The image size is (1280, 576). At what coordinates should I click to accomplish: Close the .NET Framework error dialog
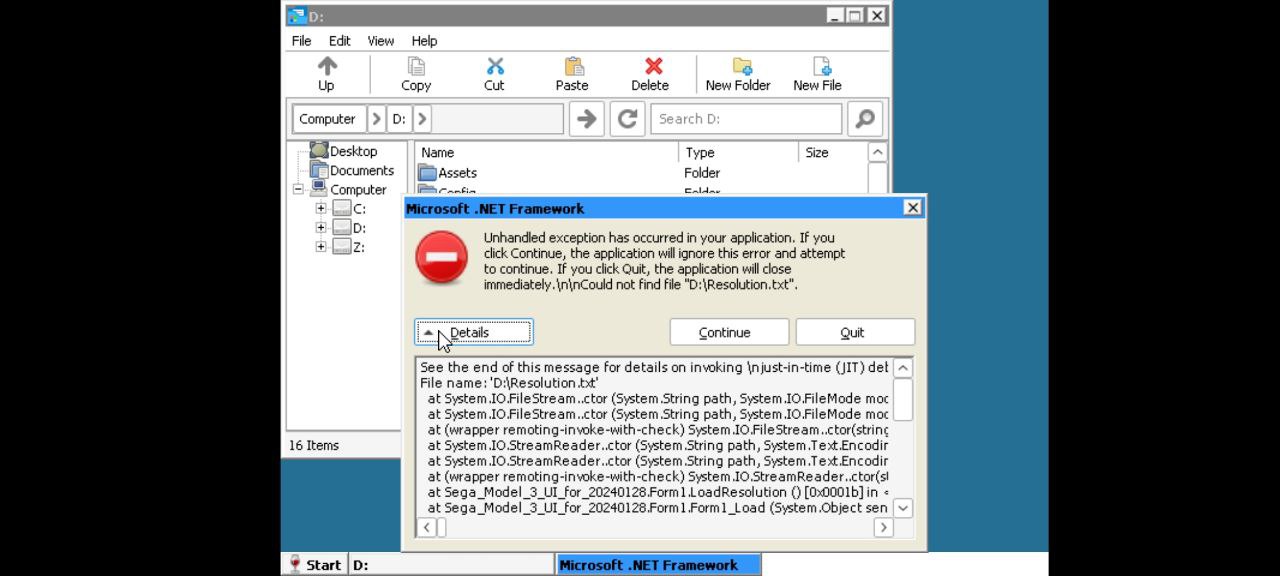point(912,207)
